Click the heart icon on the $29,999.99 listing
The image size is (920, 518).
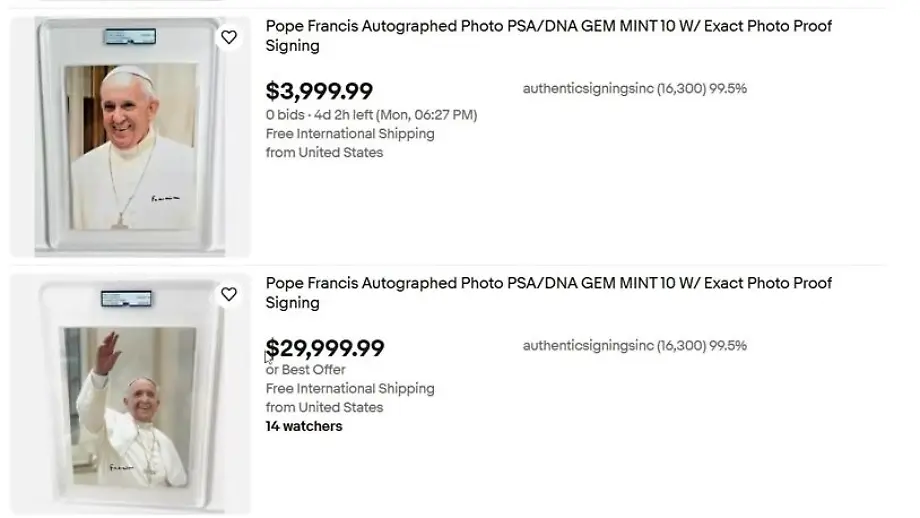[229, 295]
